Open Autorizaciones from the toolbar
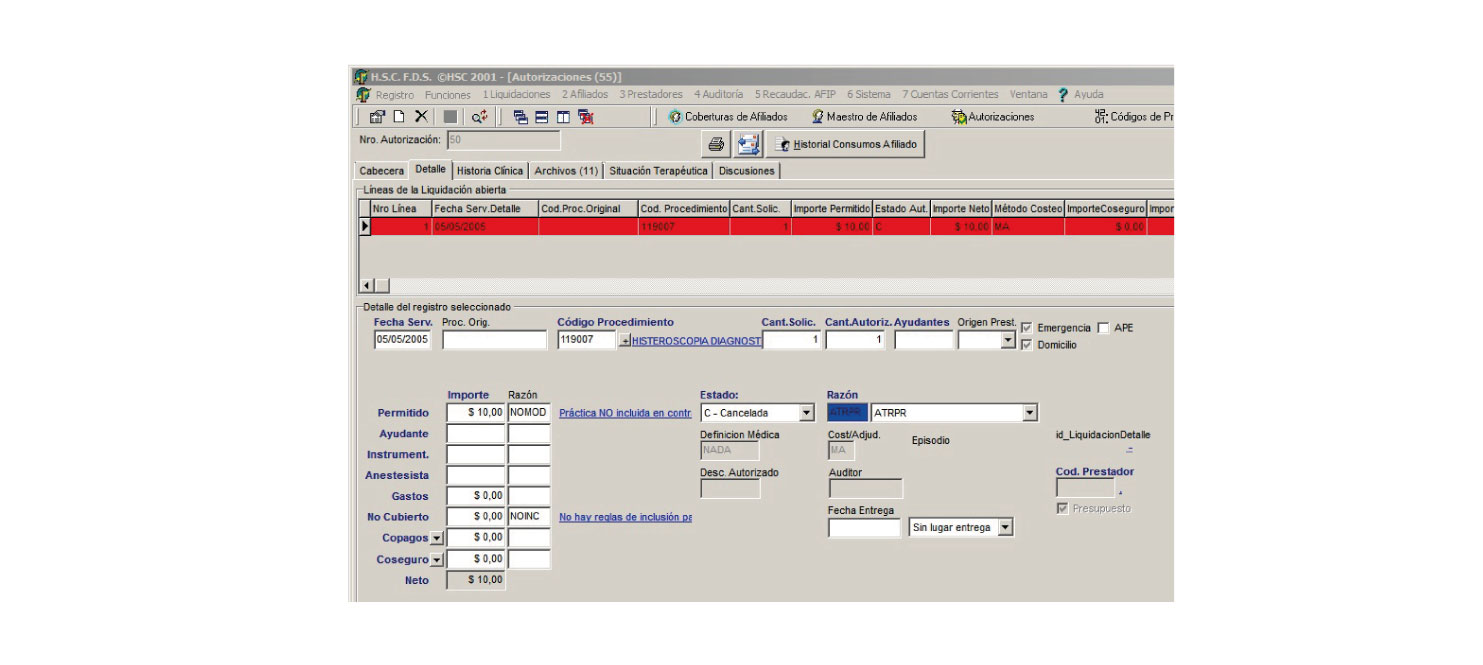The image size is (1483, 665). pyautogui.click(x=993, y=117)
